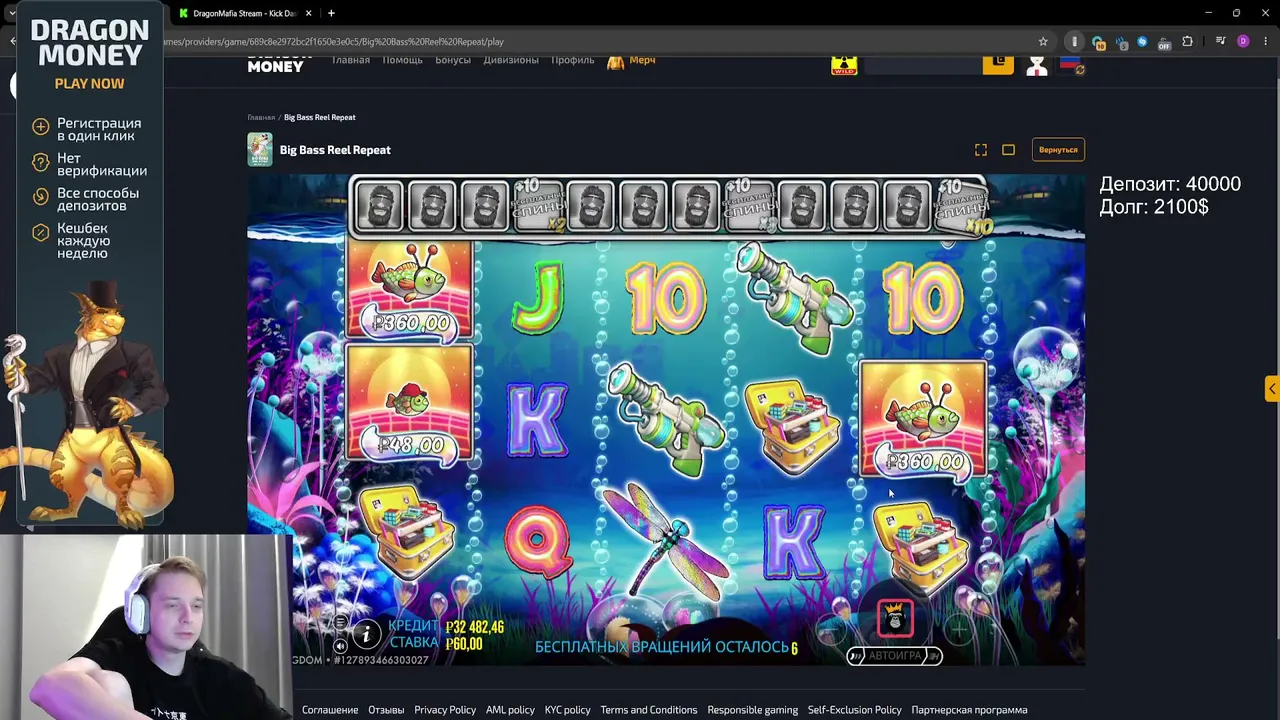
Task: Decrease the bet with minus button
Action: (x=832, y=630)
